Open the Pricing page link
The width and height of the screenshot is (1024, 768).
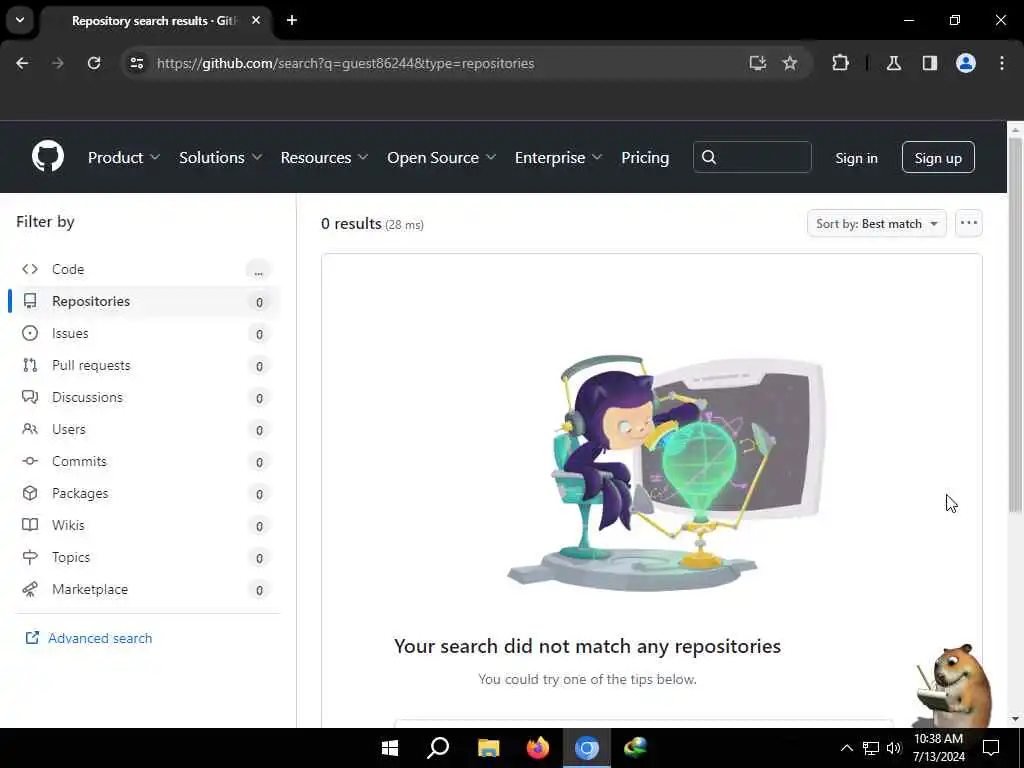[x=645, y=157]
